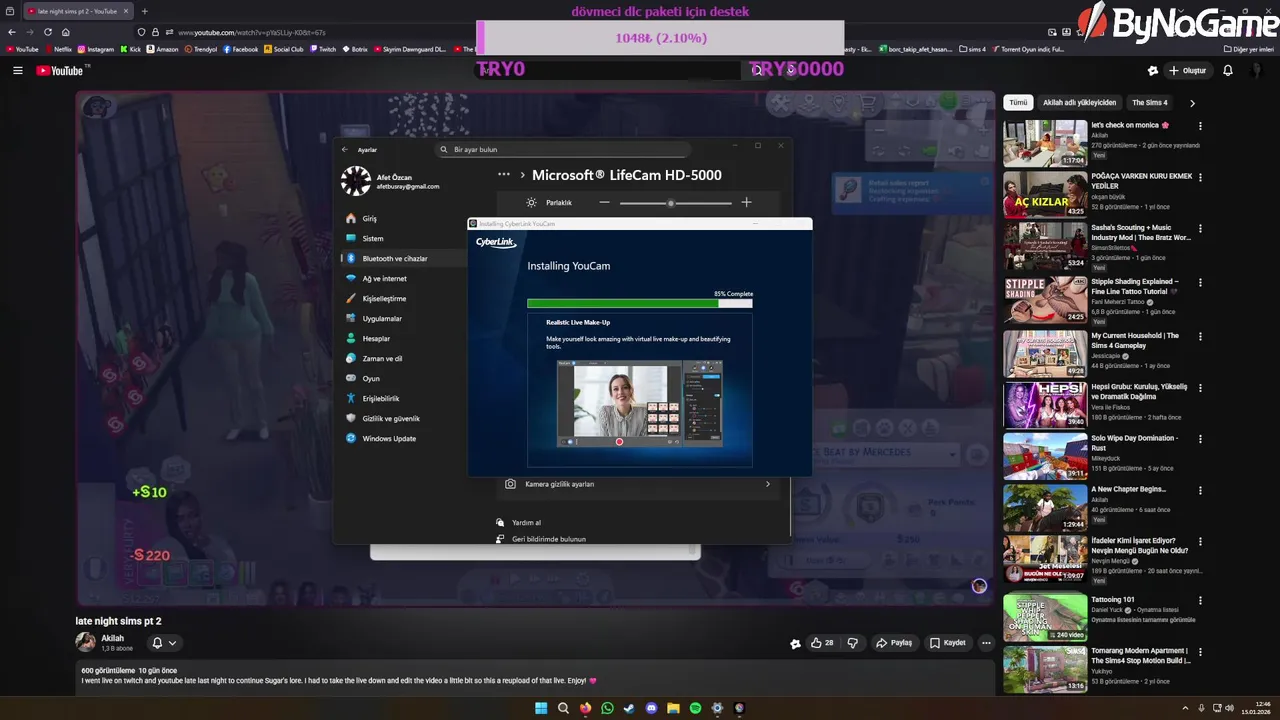Viewport: 1280px width, 720px height.
Task: Click Geri bildirimde bulunun feedback link
Action: click(549, 539)
